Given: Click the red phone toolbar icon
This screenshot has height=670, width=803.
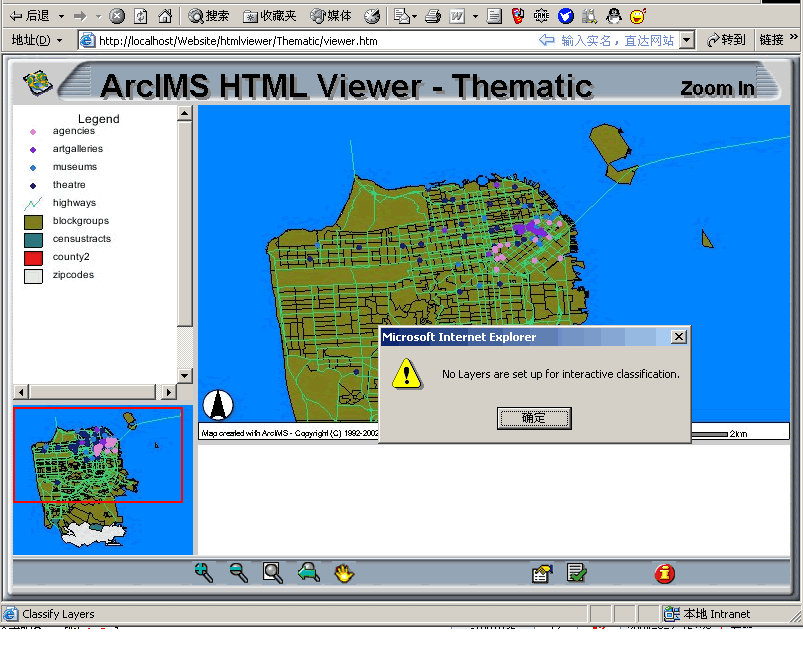Looking at the screenshot, I should 518,16.
